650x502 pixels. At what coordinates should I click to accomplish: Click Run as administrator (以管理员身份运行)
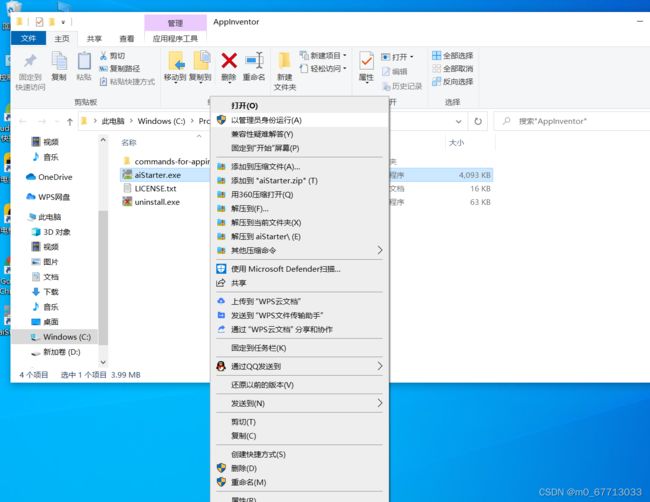[x=299, y=120]
